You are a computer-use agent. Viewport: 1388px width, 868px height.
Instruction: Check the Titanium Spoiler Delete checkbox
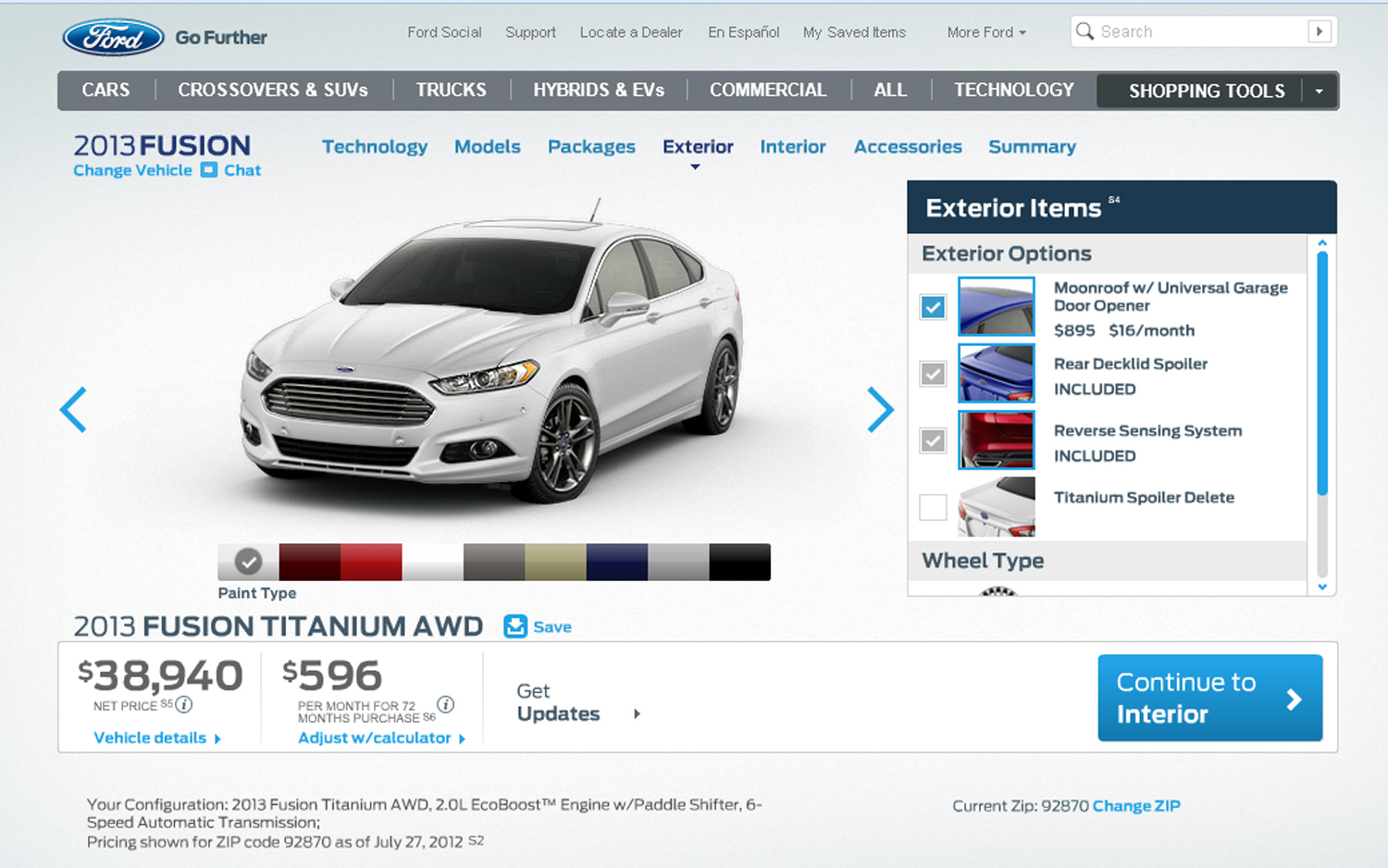[x=933, y=507]
